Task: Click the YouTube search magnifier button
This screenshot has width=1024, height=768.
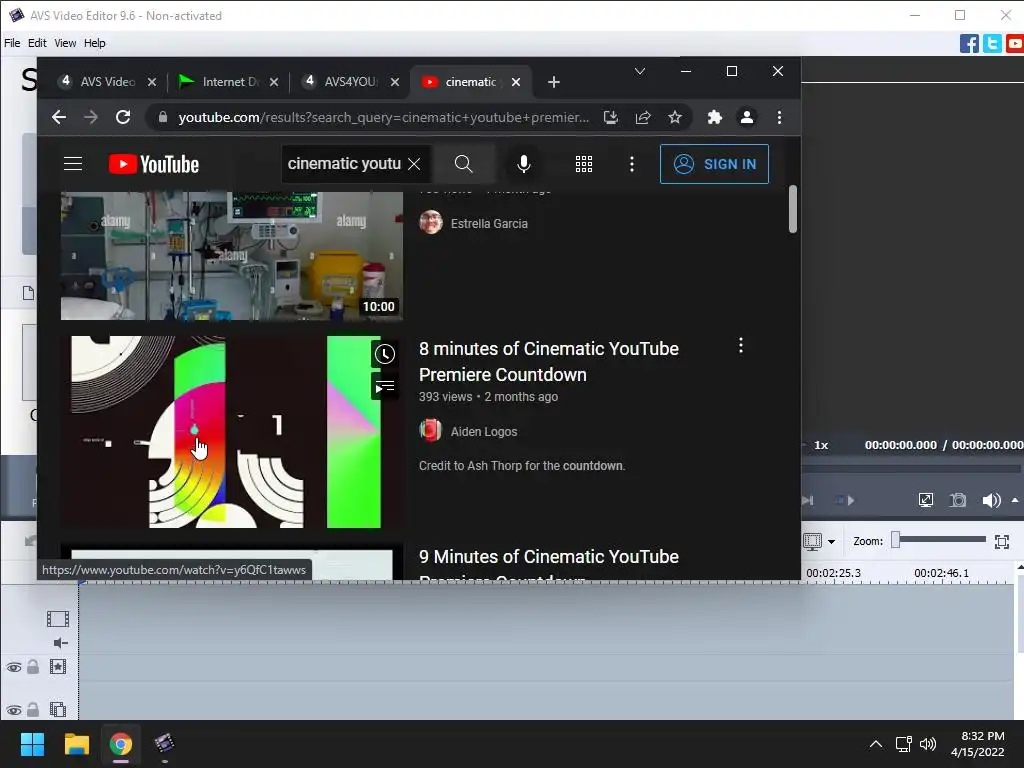Action: coord(464,164)
